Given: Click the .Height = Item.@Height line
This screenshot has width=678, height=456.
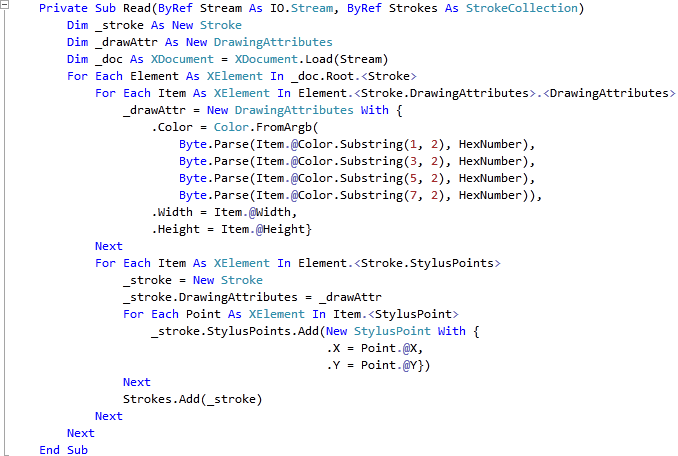Looking at the screenshot, I should coord(231,230).
